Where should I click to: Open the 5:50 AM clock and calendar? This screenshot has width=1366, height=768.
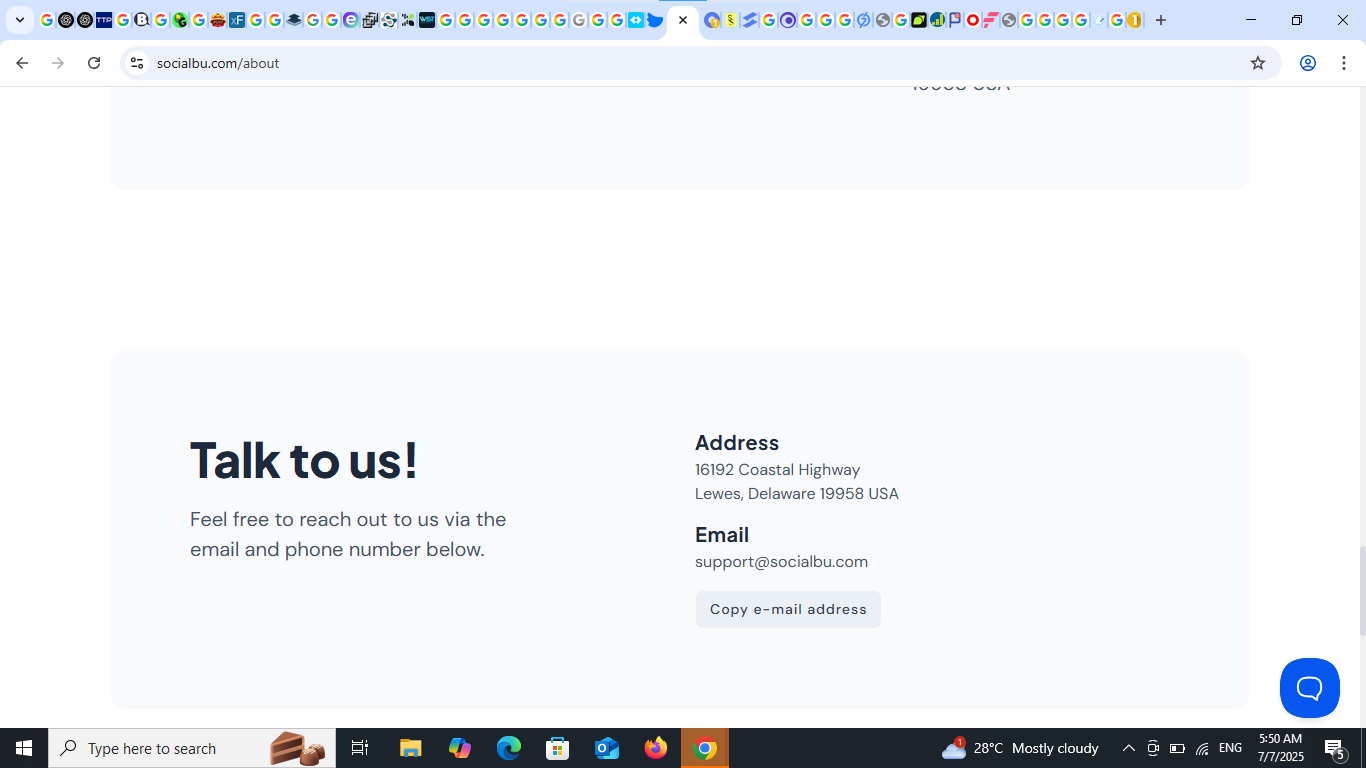pos(1280,748)
